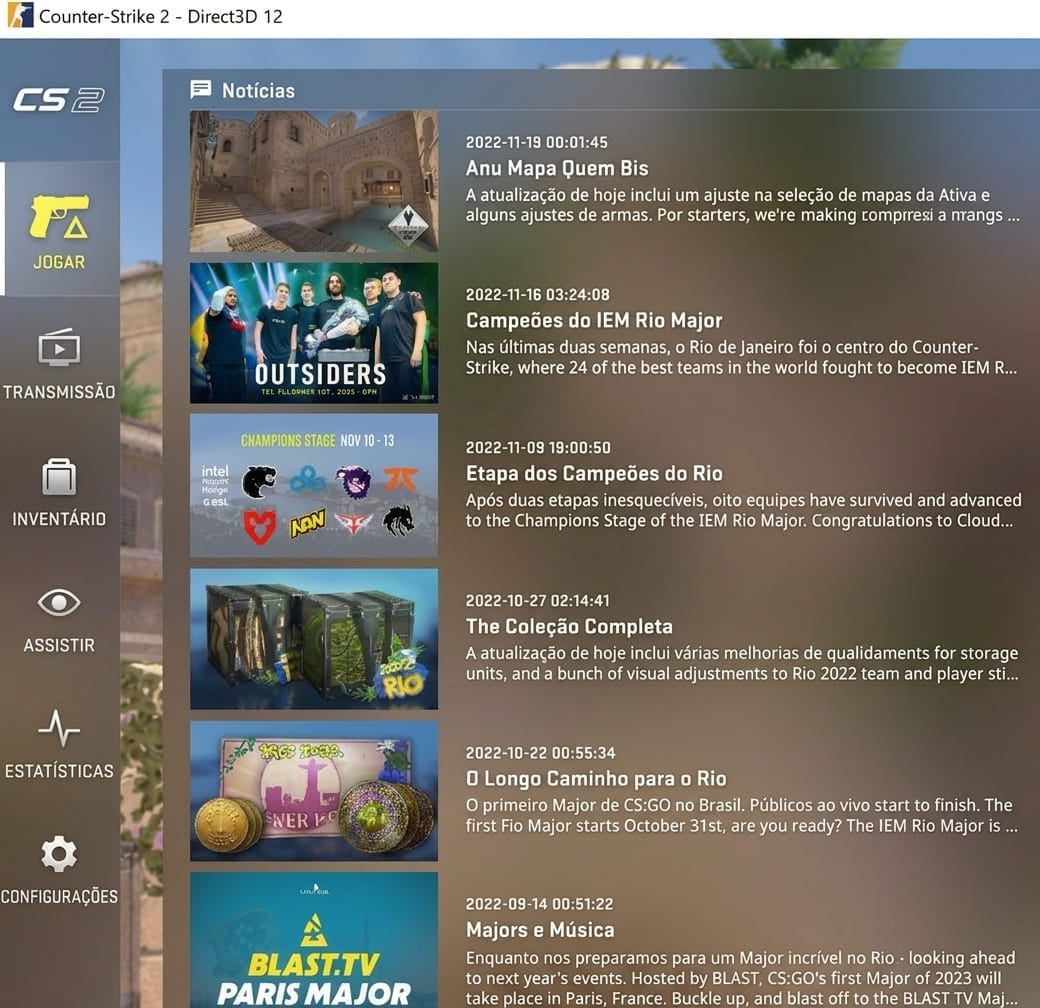Click the date 2022-11-09 19:00:50
The image size is (1040, 1008).
[538, 448]
